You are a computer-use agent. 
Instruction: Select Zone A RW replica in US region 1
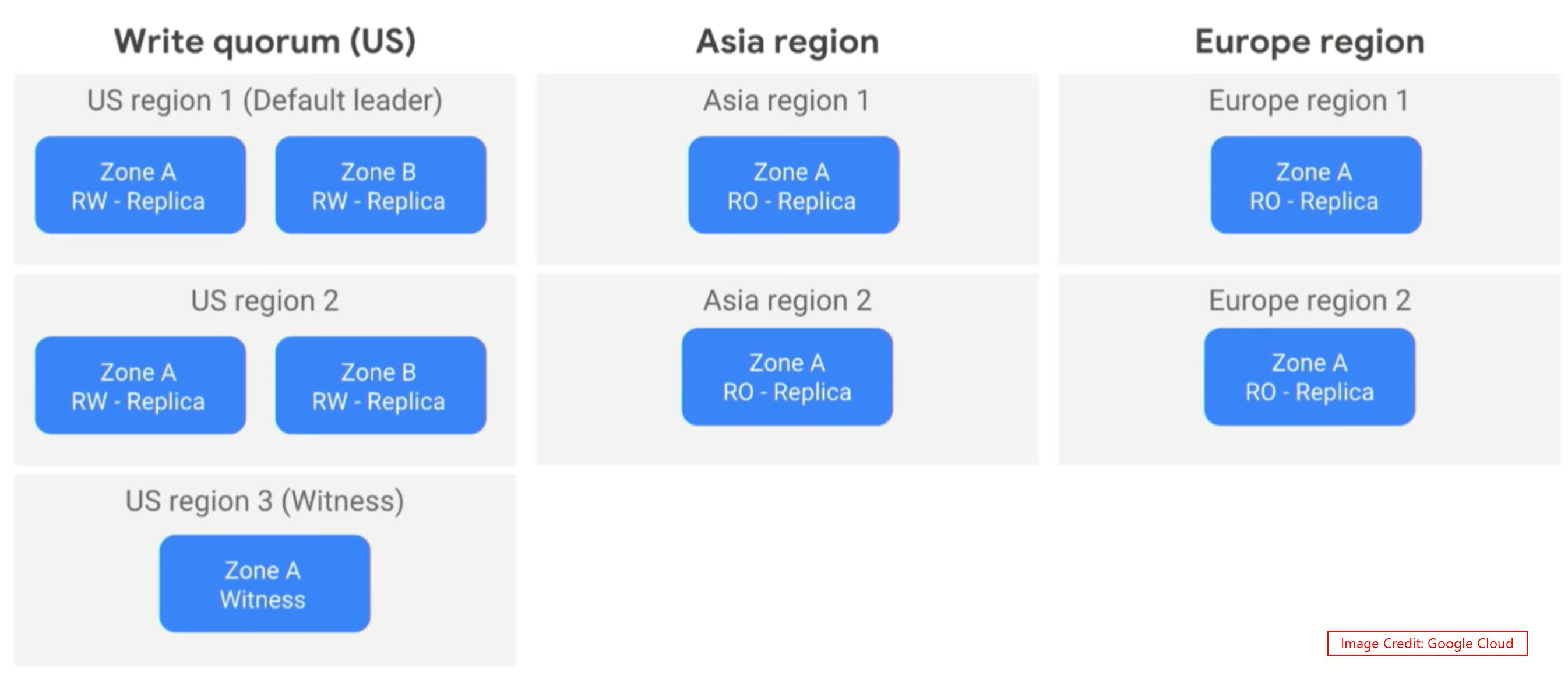pyautogui.click(x=140, y=185)
